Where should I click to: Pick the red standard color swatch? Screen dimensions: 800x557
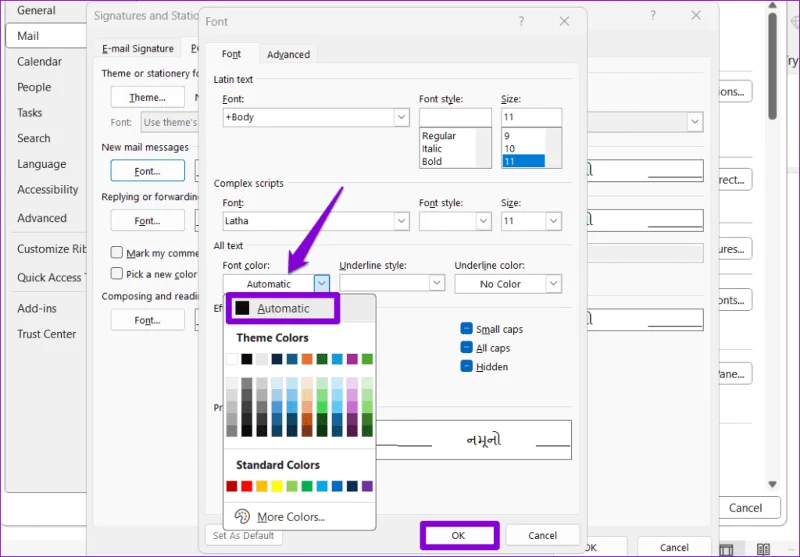point(246,486)
